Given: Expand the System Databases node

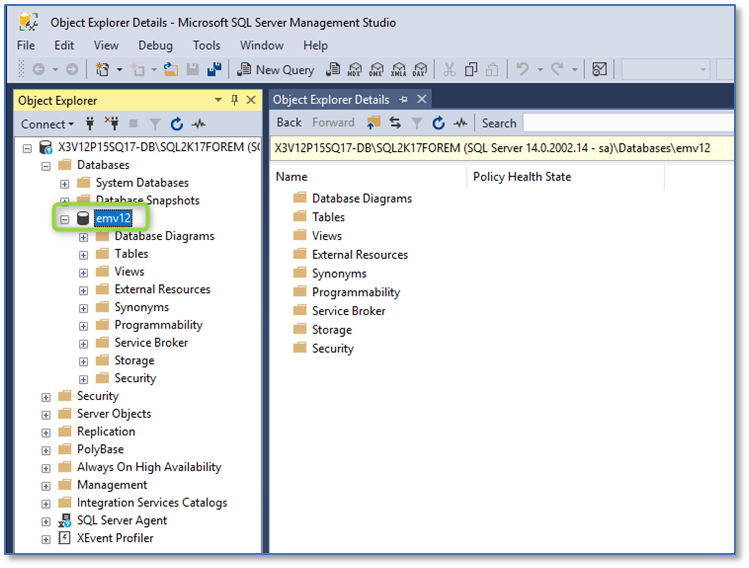Looking at the screenshot, I should (65, 183).
